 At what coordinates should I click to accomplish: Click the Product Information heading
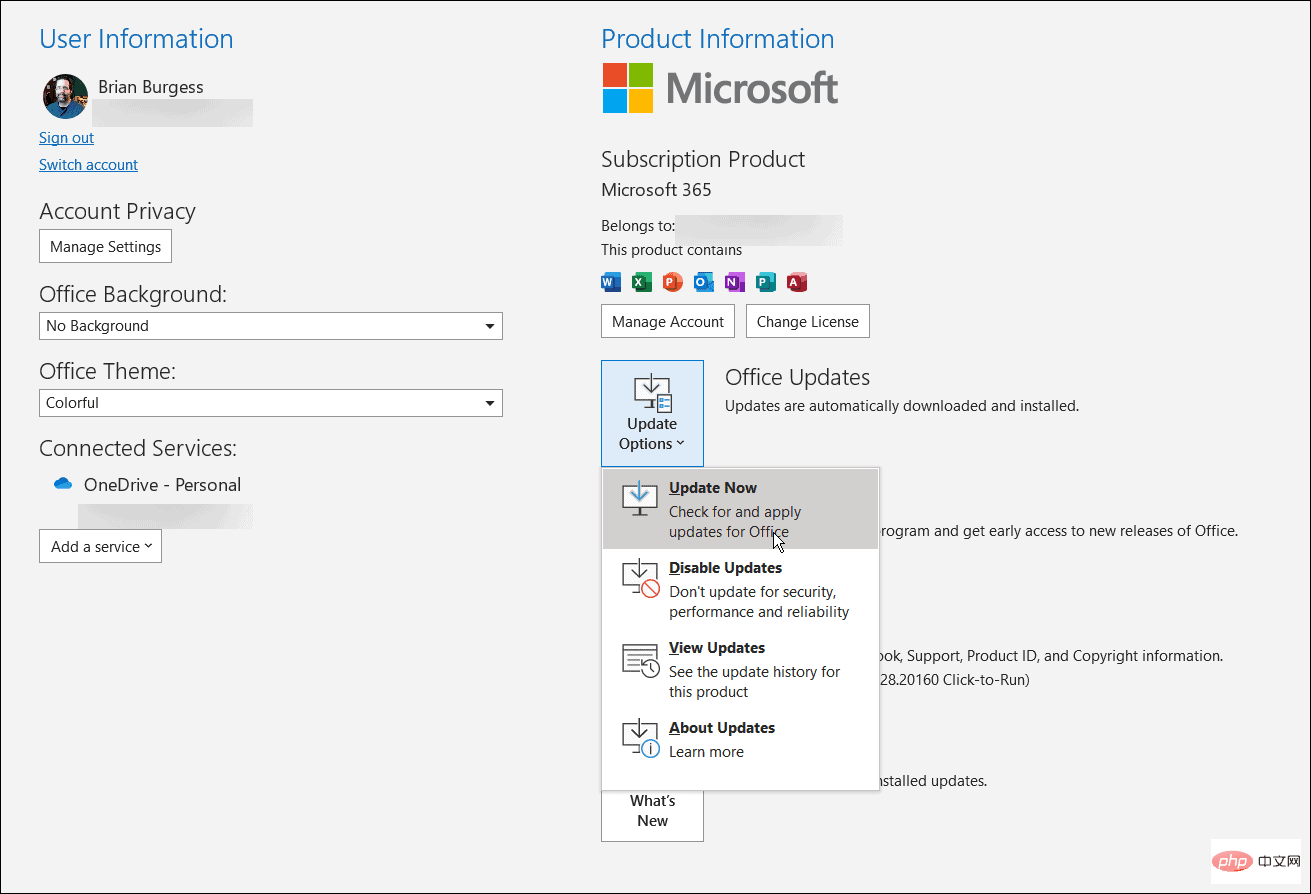pyautogui.click(x=718, y=39)
